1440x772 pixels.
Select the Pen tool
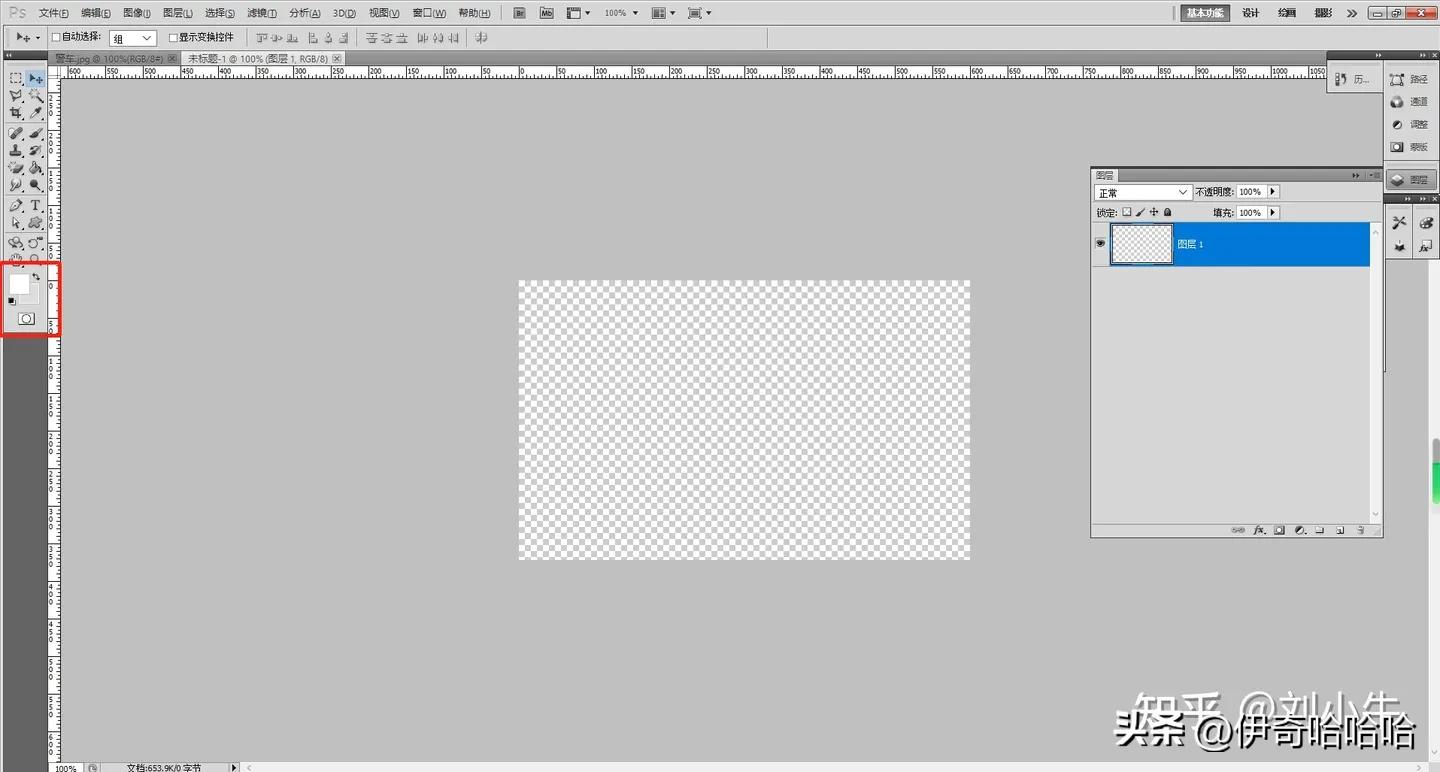click(x=15, y=205)
